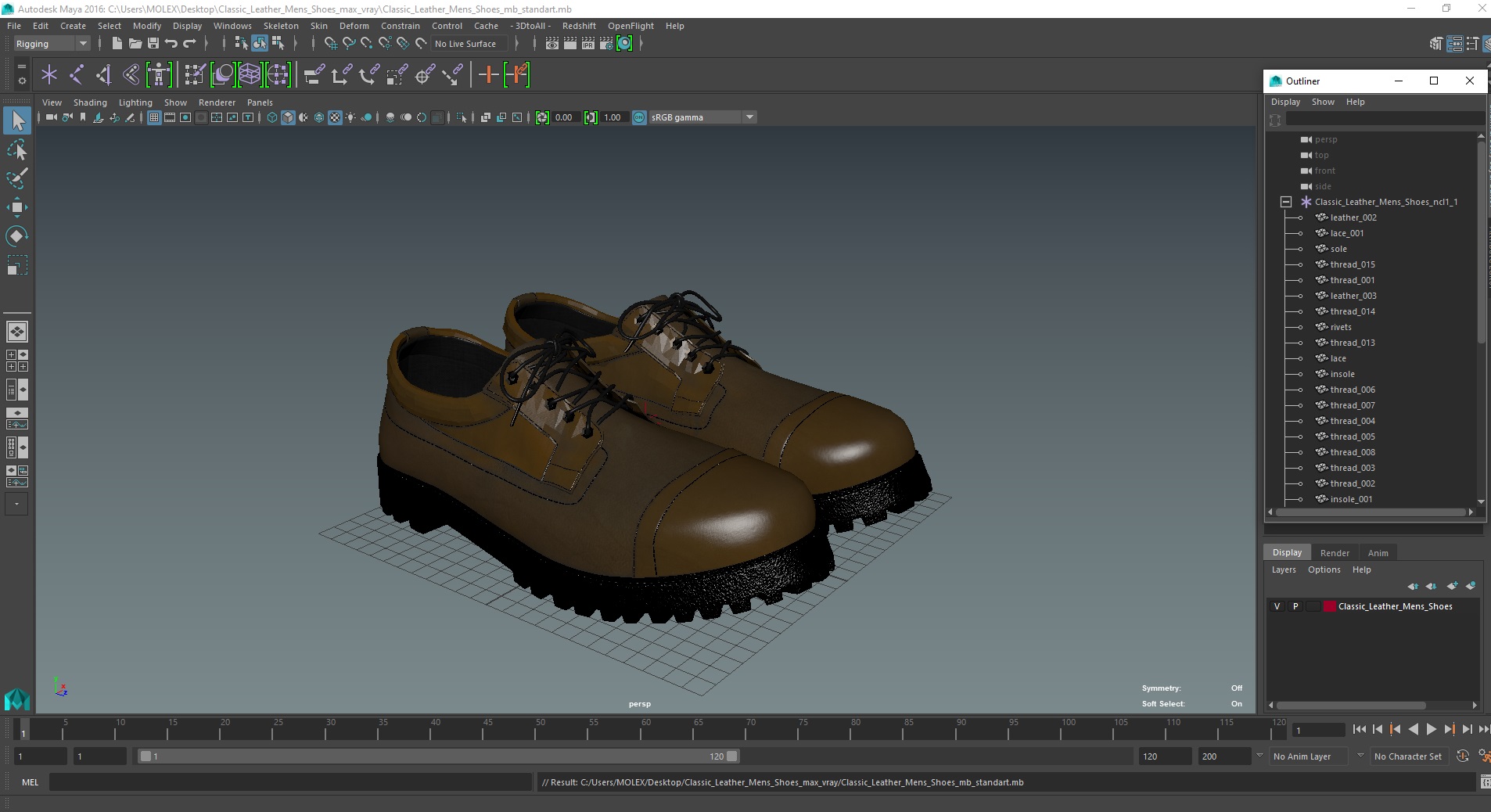Click the Outliner search input field

(1385, 119)
